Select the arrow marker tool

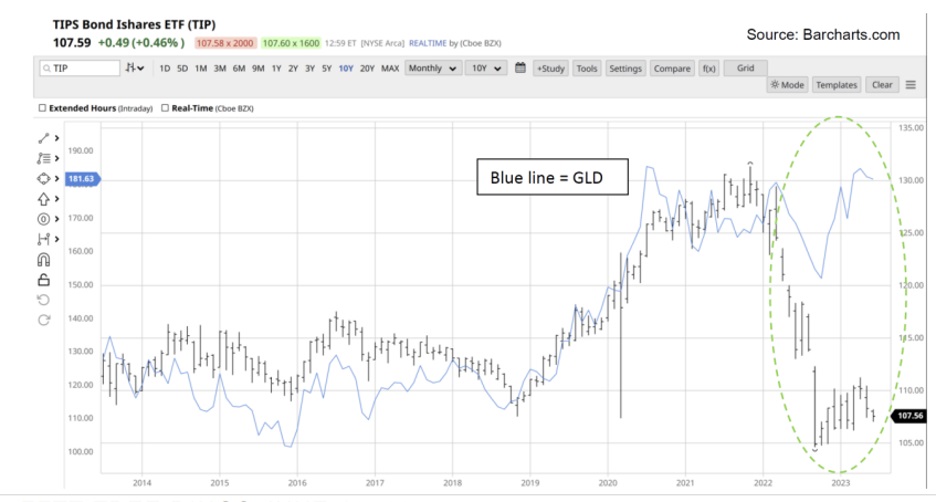[x=44, y=199]
